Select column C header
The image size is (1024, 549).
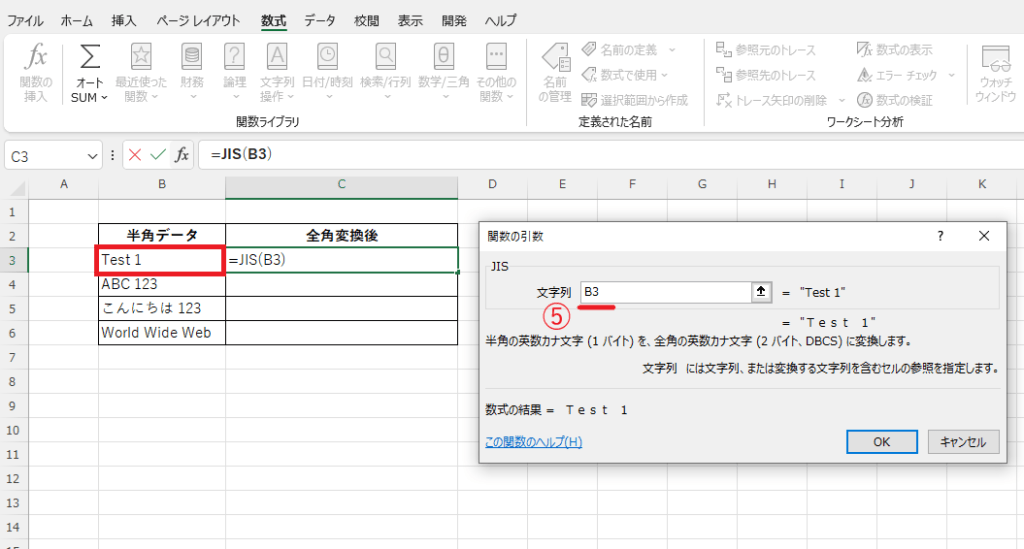tap(342, 185)
